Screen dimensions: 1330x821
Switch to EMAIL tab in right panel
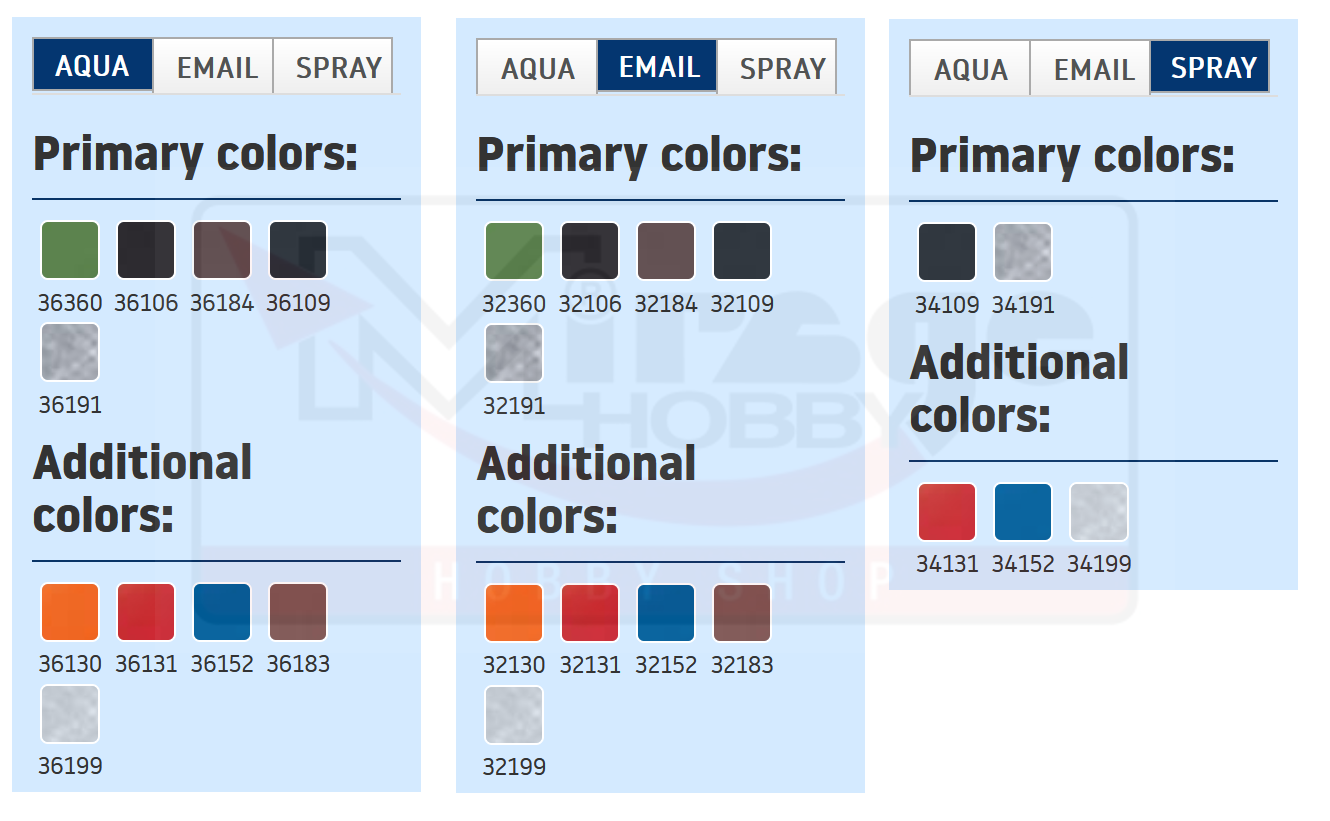1093,69
